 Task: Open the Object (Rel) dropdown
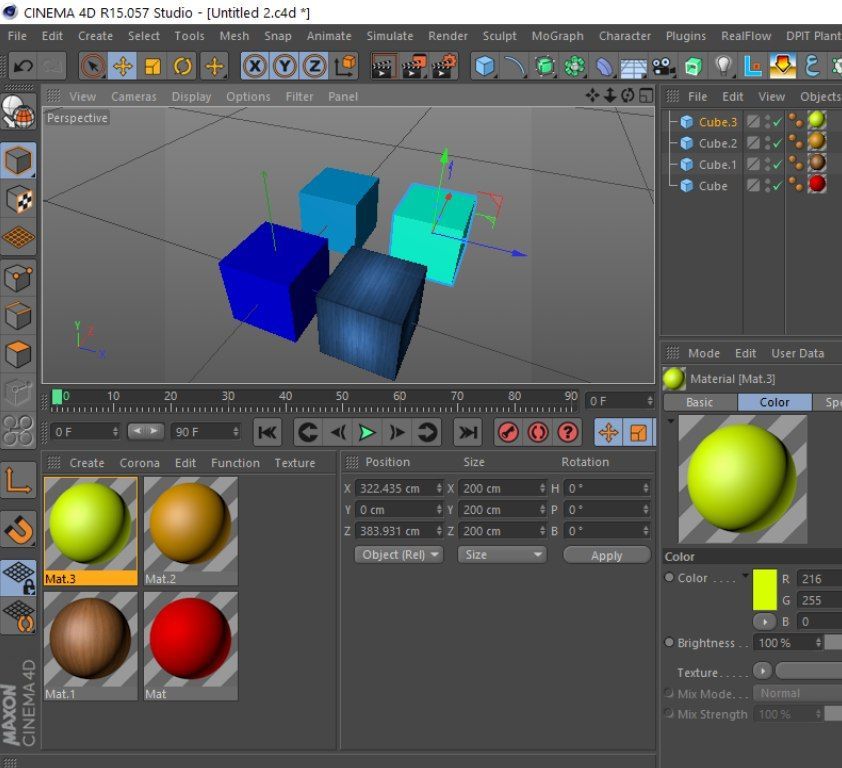coord(399,555)
